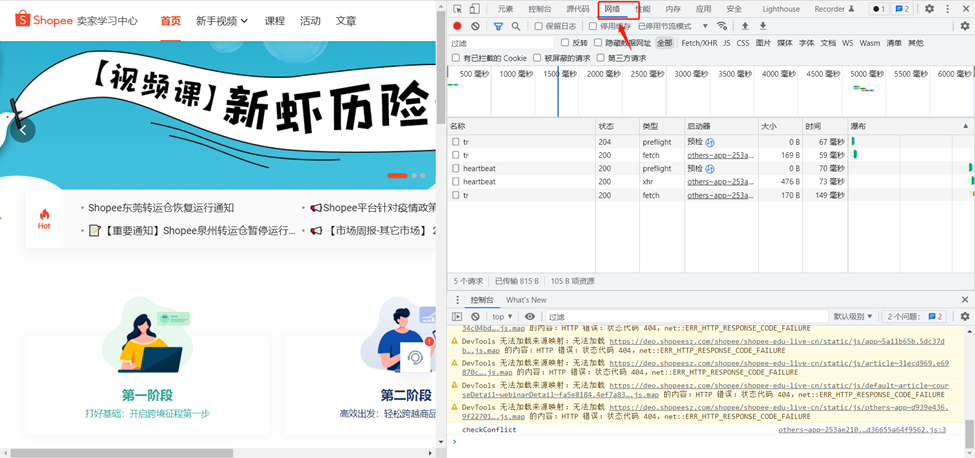975x458 pixels.
Task: Click the network 过滤 filter field
Action: 501,43
